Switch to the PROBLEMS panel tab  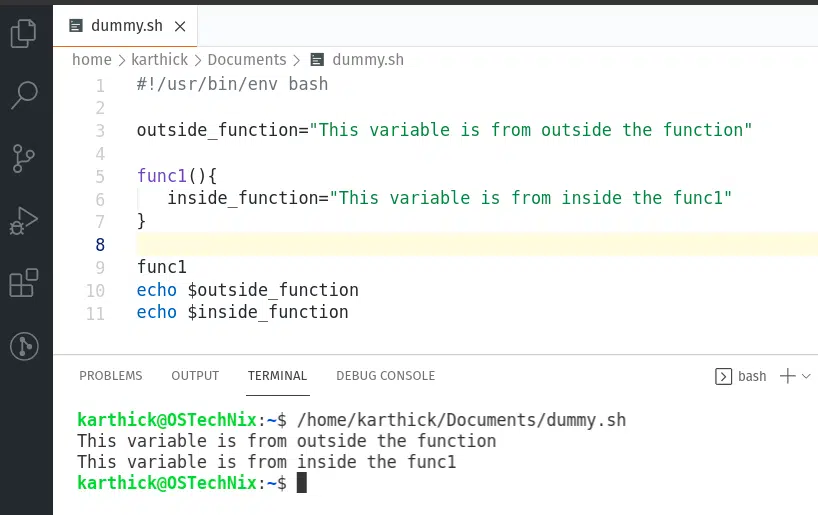111,376
